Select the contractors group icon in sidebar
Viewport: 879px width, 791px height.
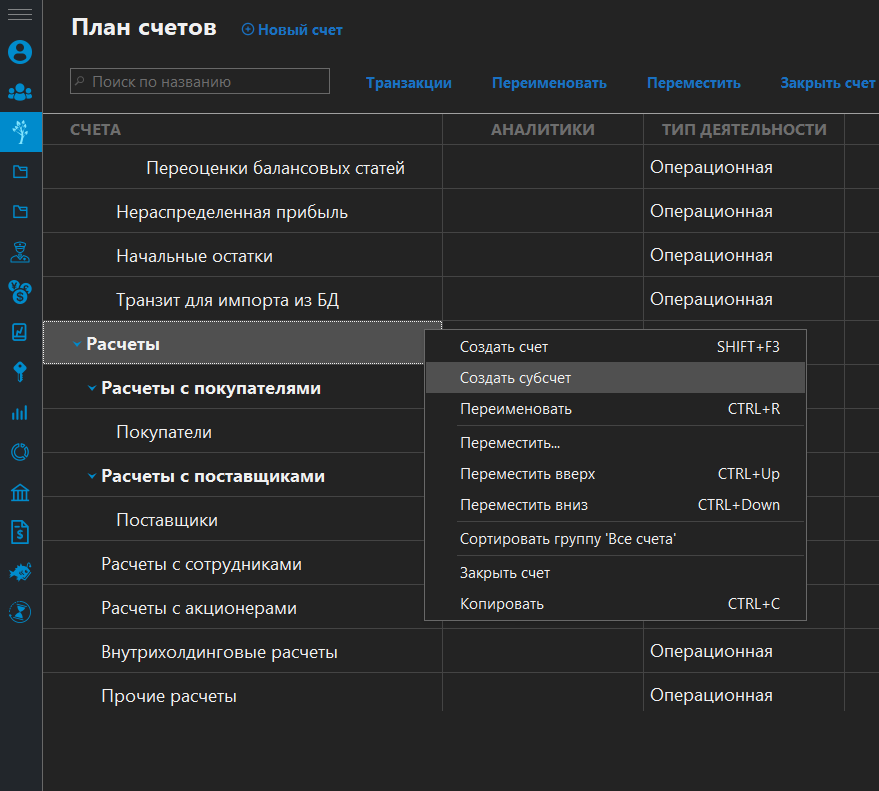(x=19, y=92)
